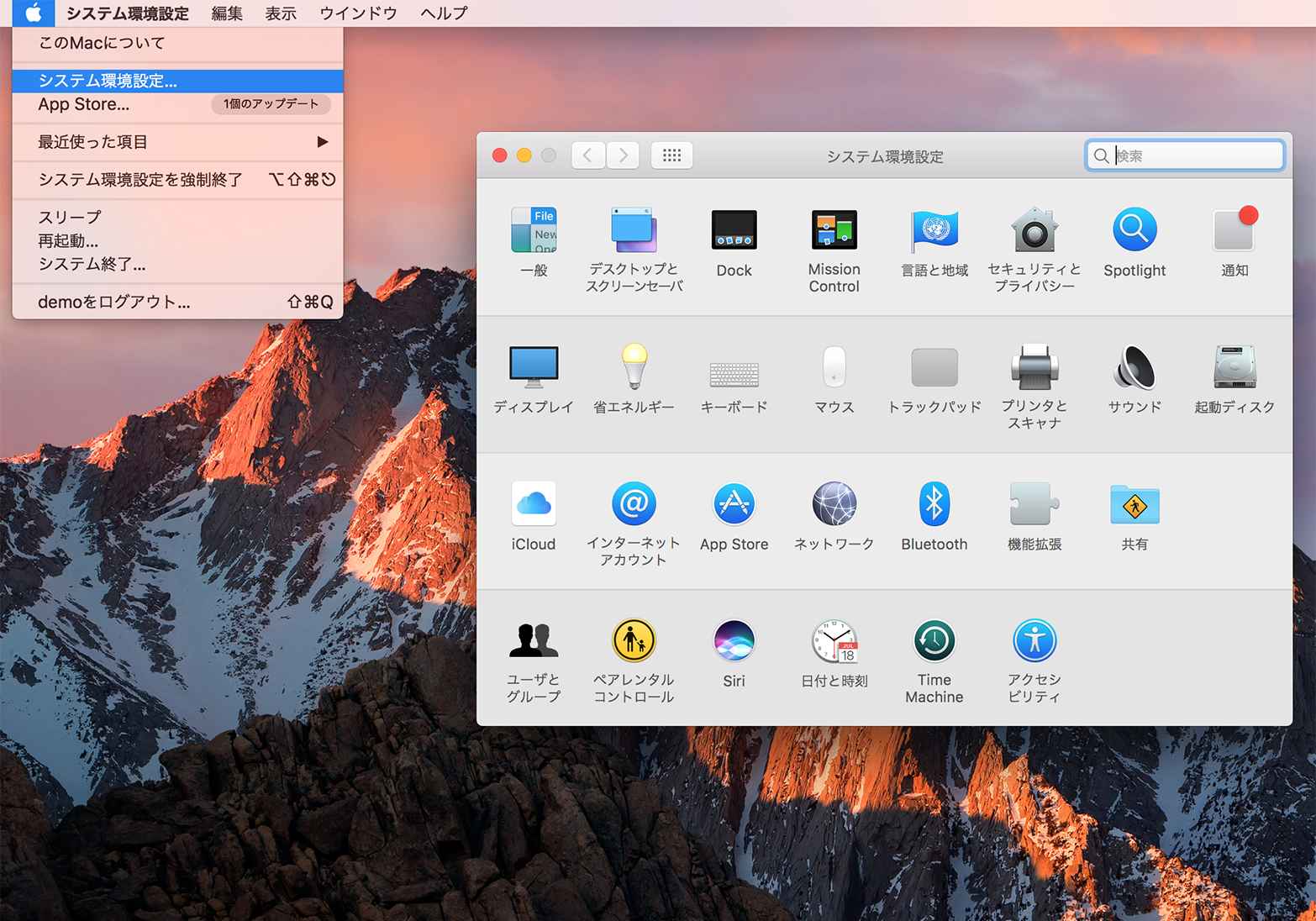Open 共有 (Sharing) folder icon
This screenshot has height=921, width=1316.
(x=1134, y=504)
